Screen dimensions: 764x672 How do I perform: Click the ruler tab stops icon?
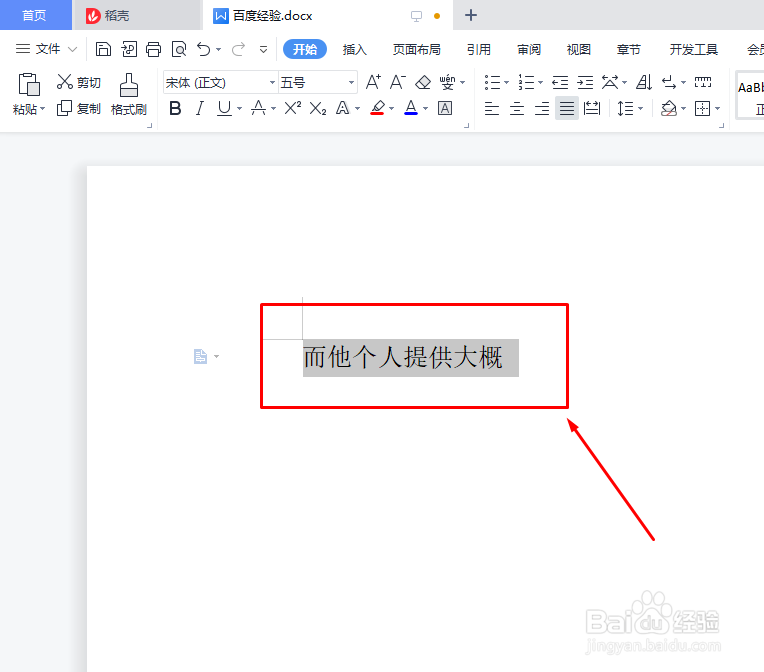click(x=703, y=82)
